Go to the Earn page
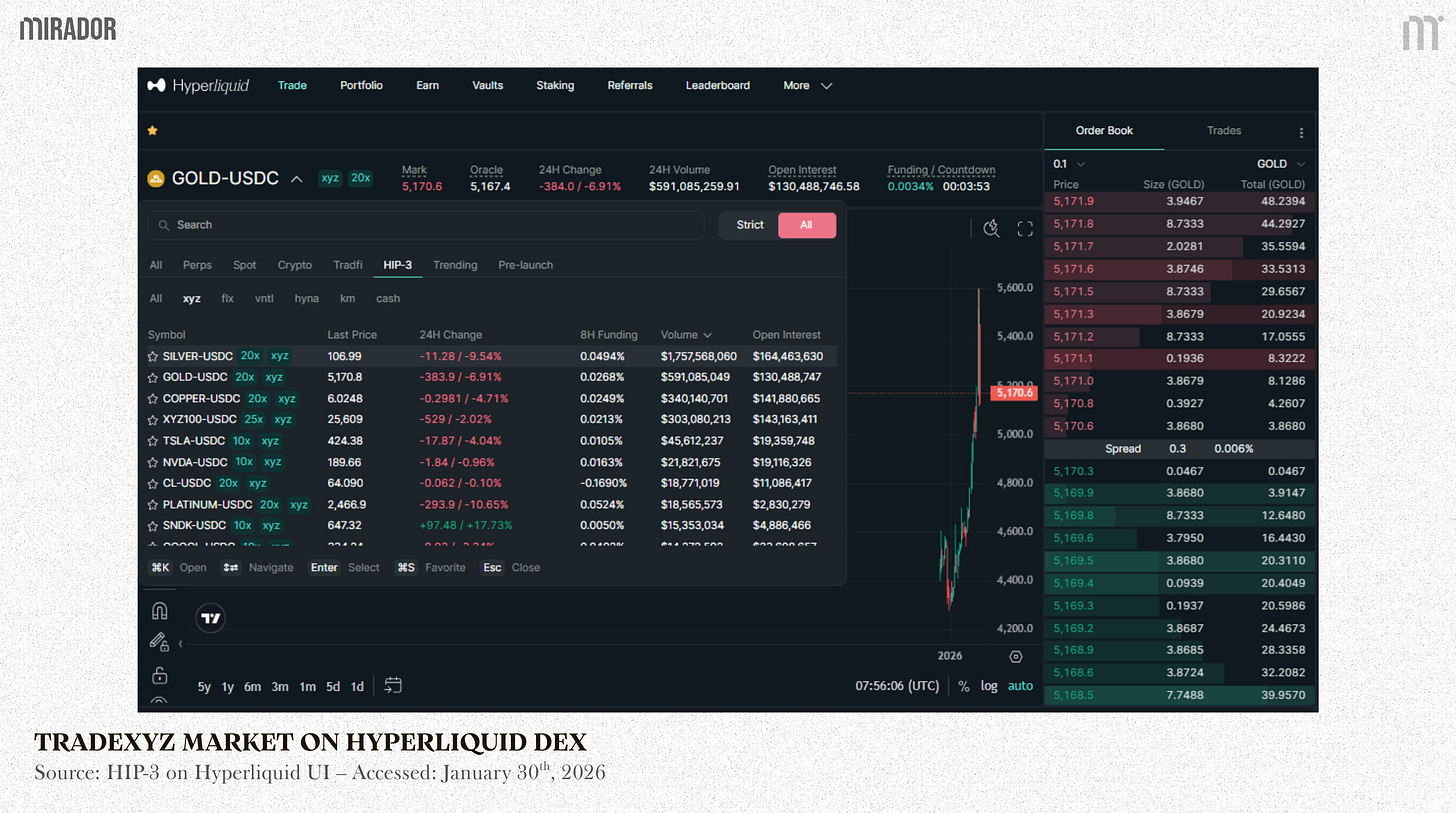This screenshot has height=813, width=1456. [428, 86]
